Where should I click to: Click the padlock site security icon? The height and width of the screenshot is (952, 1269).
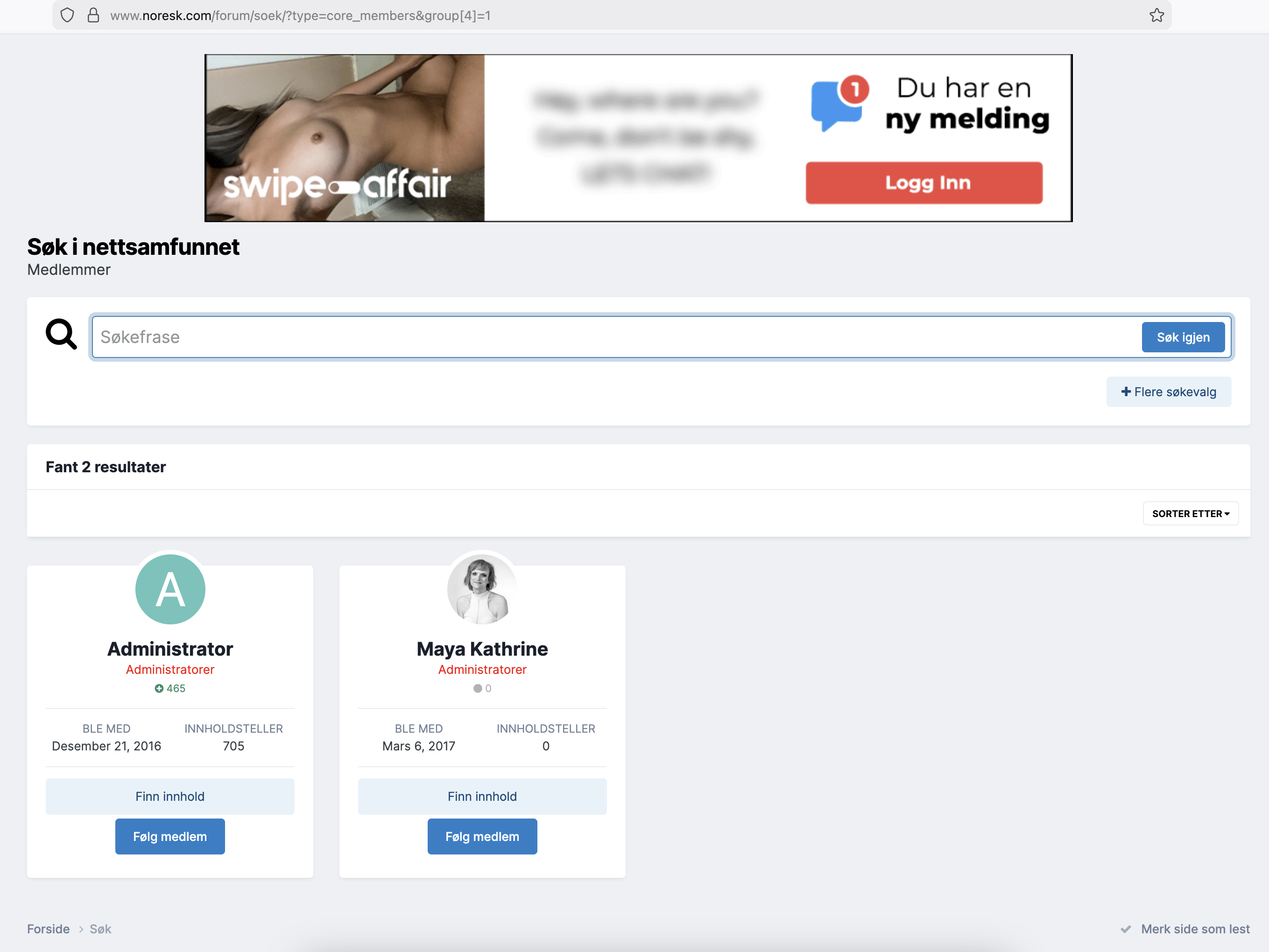pyautogui.click(x=93, y=15)
